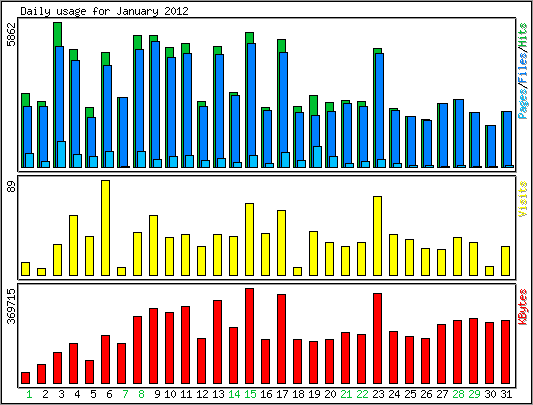This screenshot has width=533, height=405.
Task: Click the "Daily usage for January 2012" title
Action: click(x=104, y=11)
